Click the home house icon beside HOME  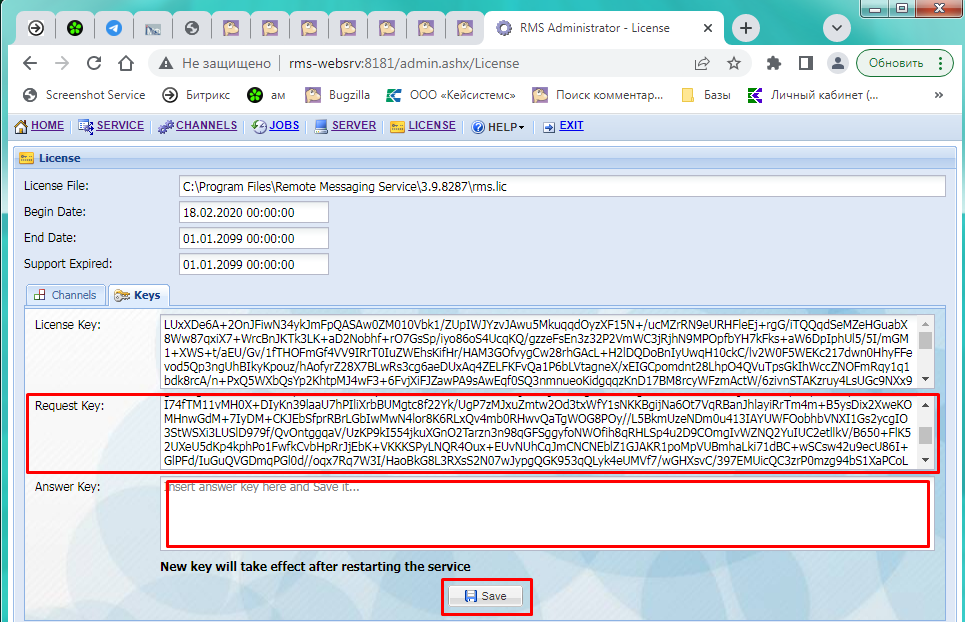(21, 127)
